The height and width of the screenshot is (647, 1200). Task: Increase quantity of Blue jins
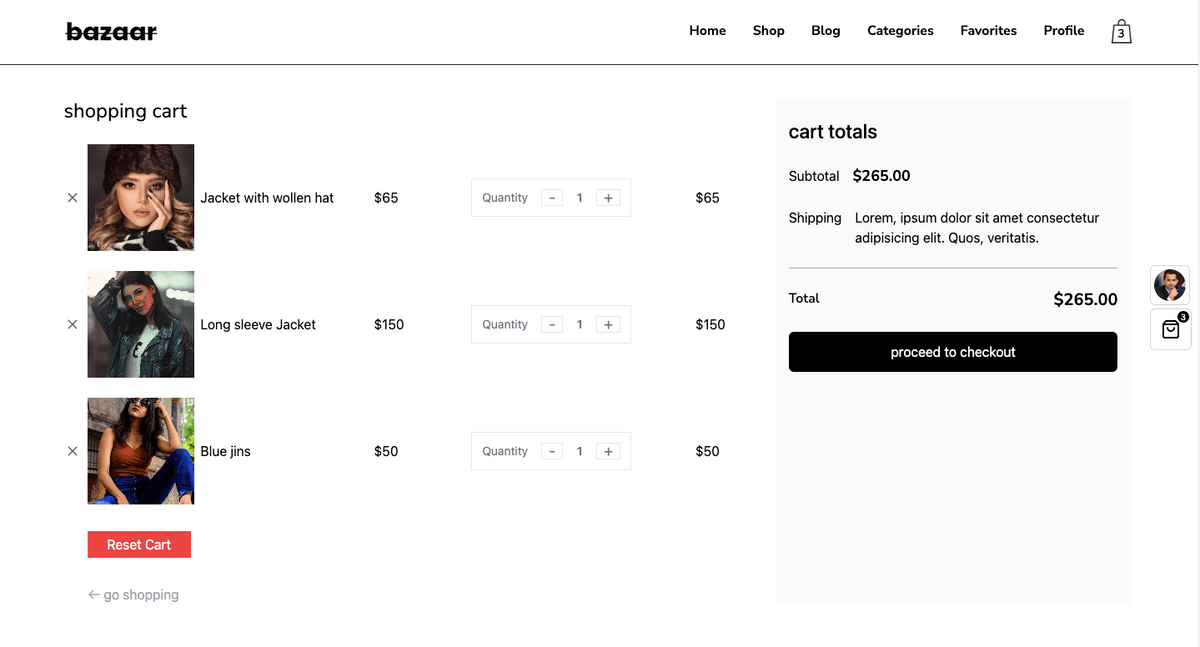[x=608, y=452]
